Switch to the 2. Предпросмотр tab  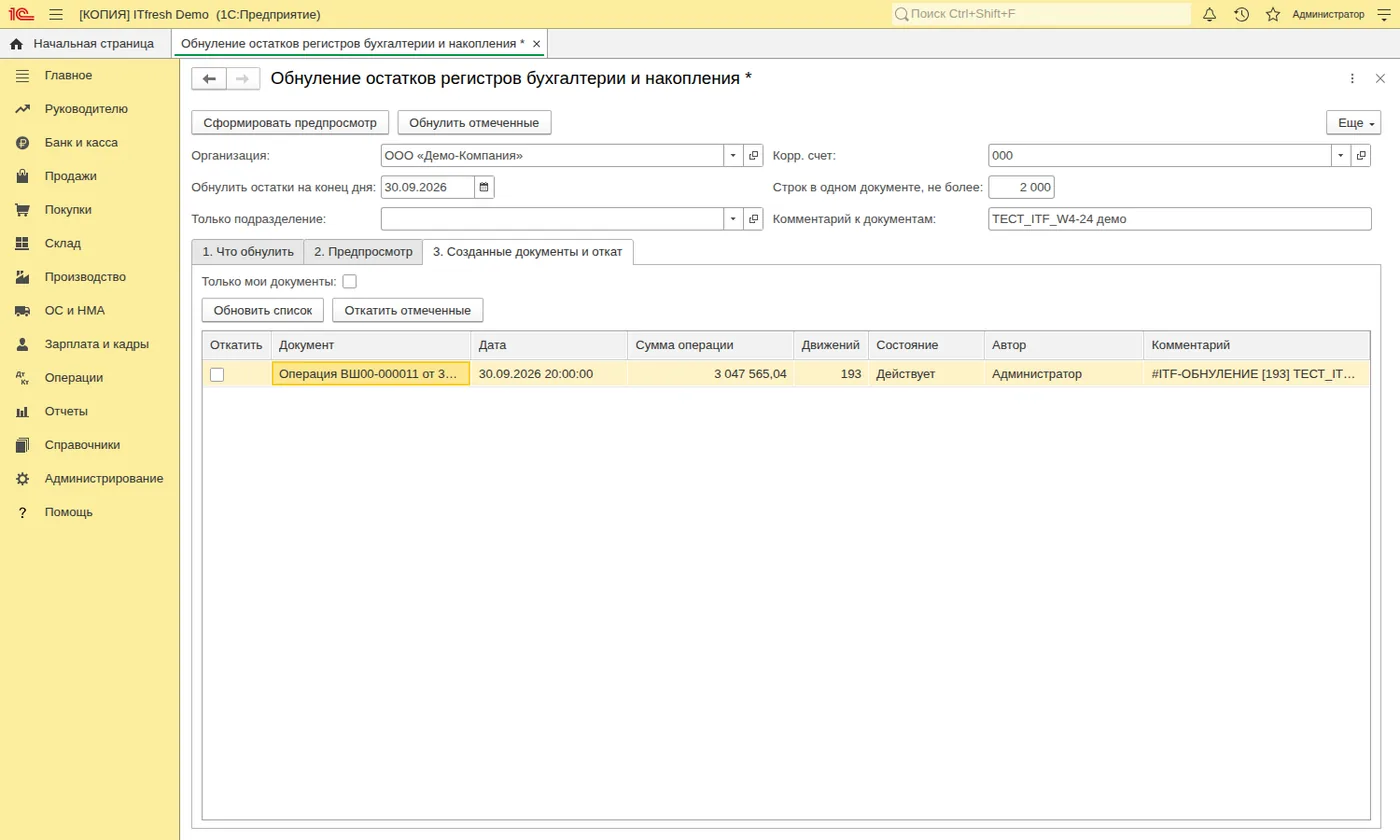(x=363, y=252)
